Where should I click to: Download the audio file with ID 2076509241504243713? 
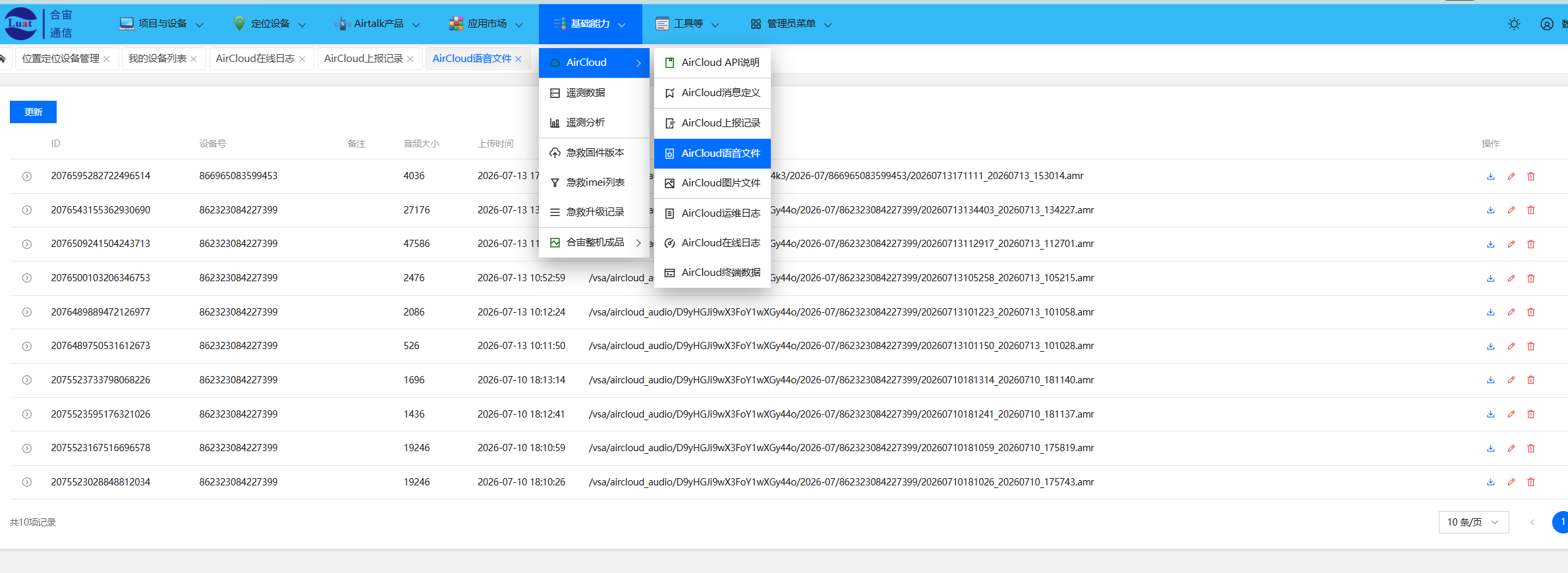pos(1490,244)
